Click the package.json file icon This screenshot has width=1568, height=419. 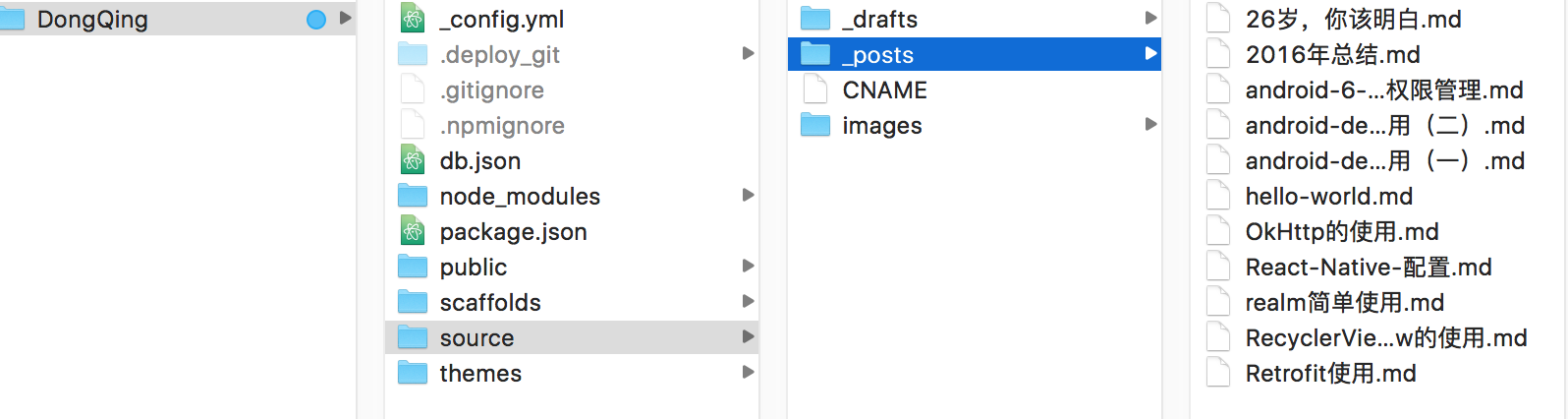(413, 231)
